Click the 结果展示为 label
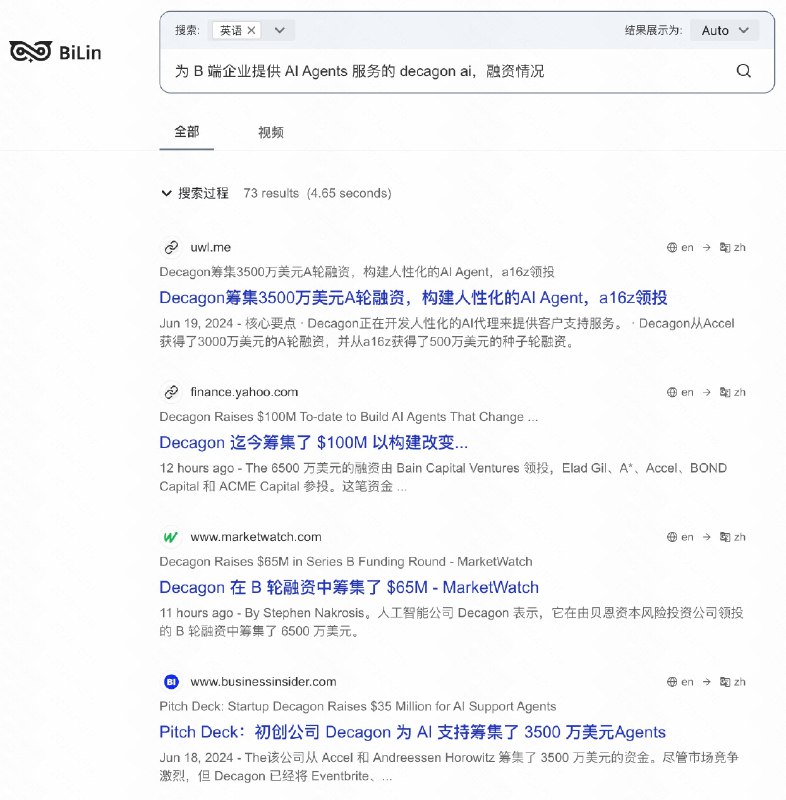 click(653, 31)
